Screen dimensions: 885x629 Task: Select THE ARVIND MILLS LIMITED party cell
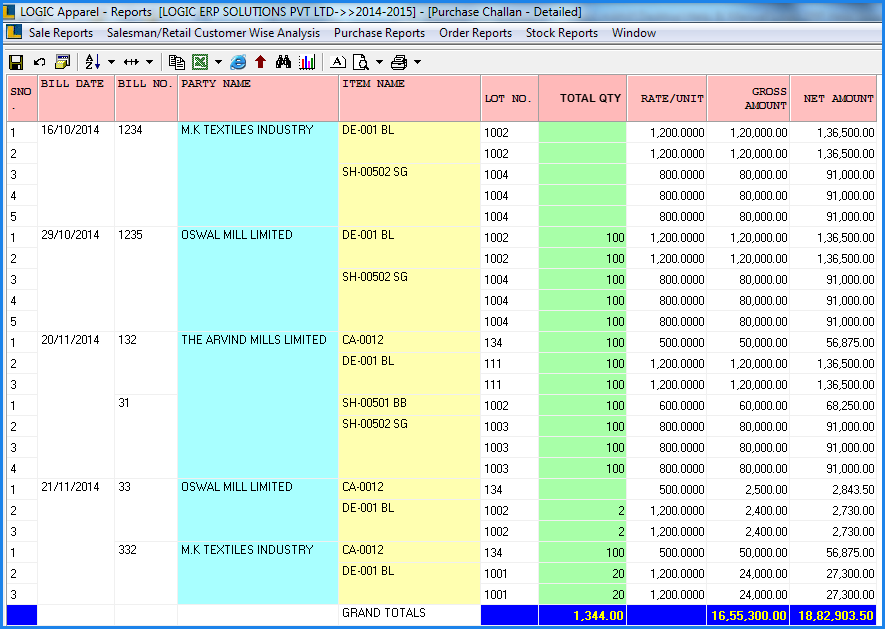click(259, 405)
